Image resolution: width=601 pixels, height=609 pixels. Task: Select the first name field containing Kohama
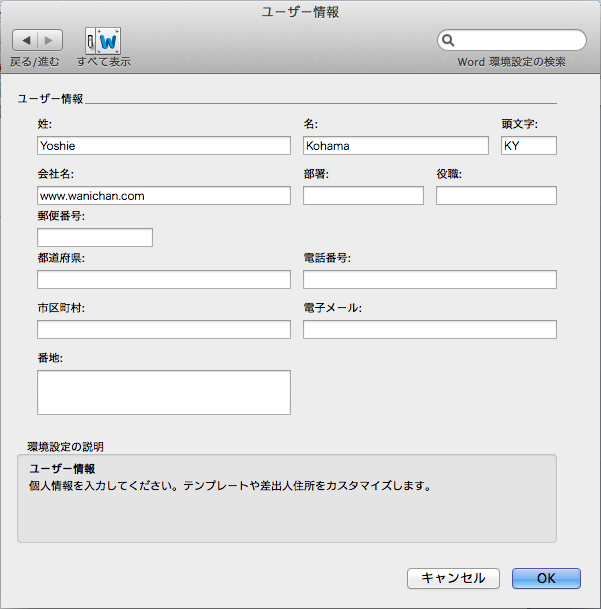click(x=395, y=145)
